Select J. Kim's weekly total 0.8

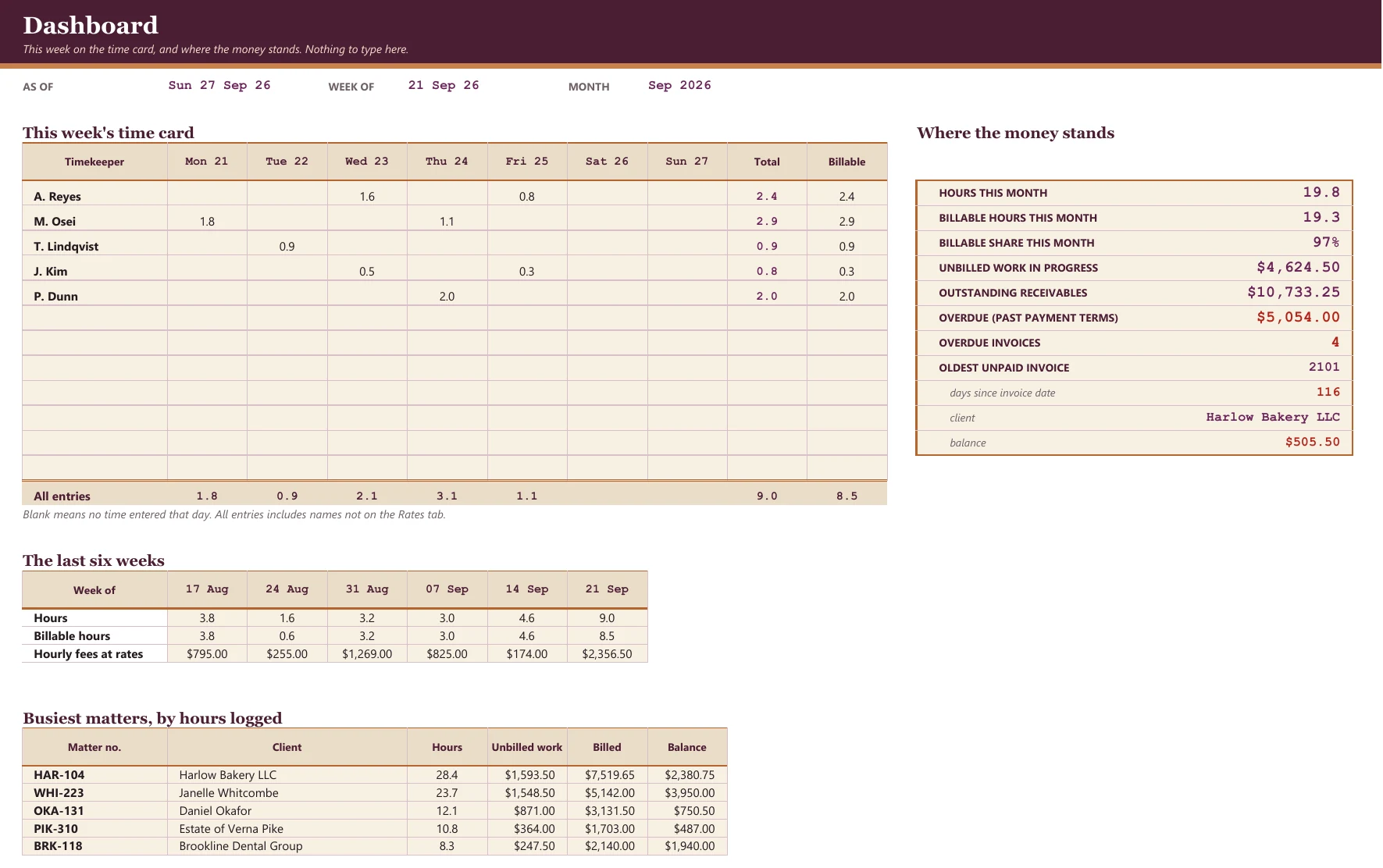pos(767,272)
